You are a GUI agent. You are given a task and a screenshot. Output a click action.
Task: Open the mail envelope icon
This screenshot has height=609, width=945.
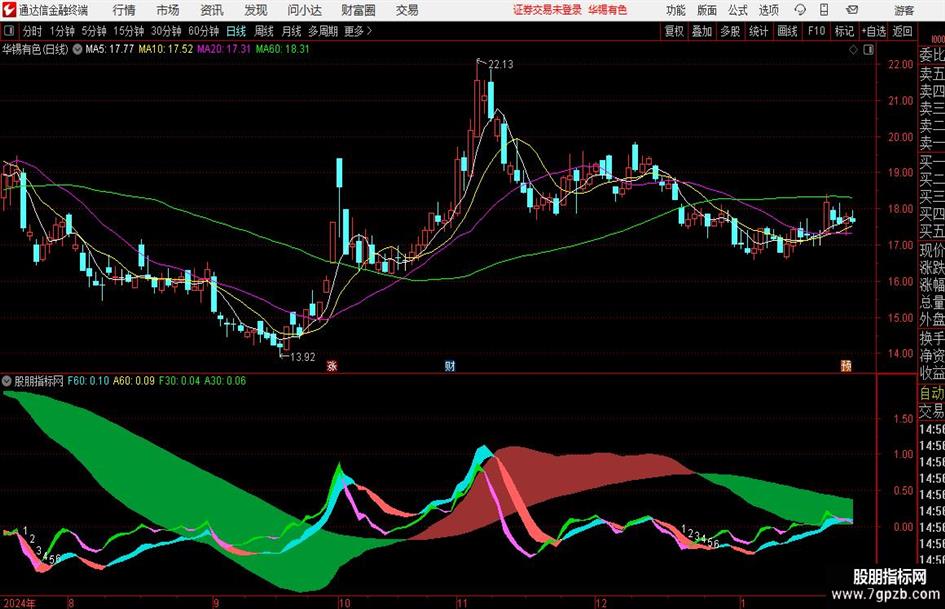click(852, 10)
